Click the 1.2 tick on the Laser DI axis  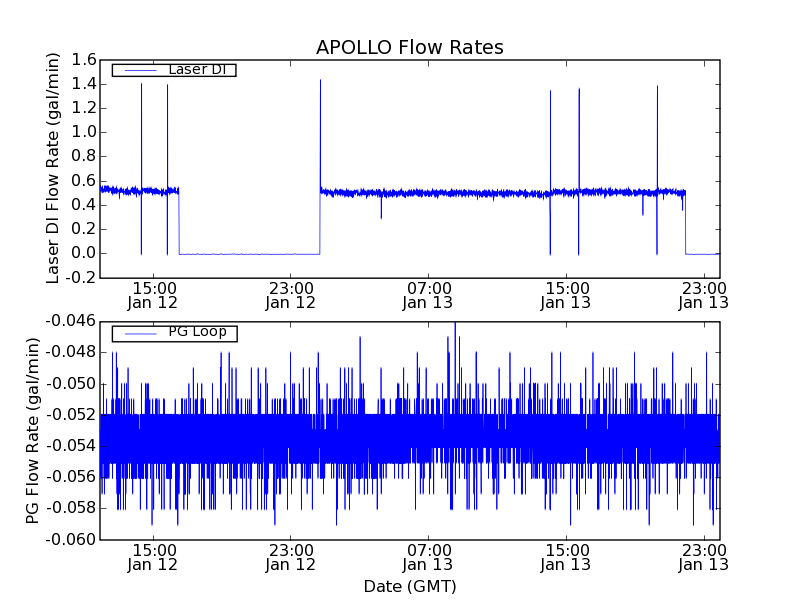pos(84,108)
